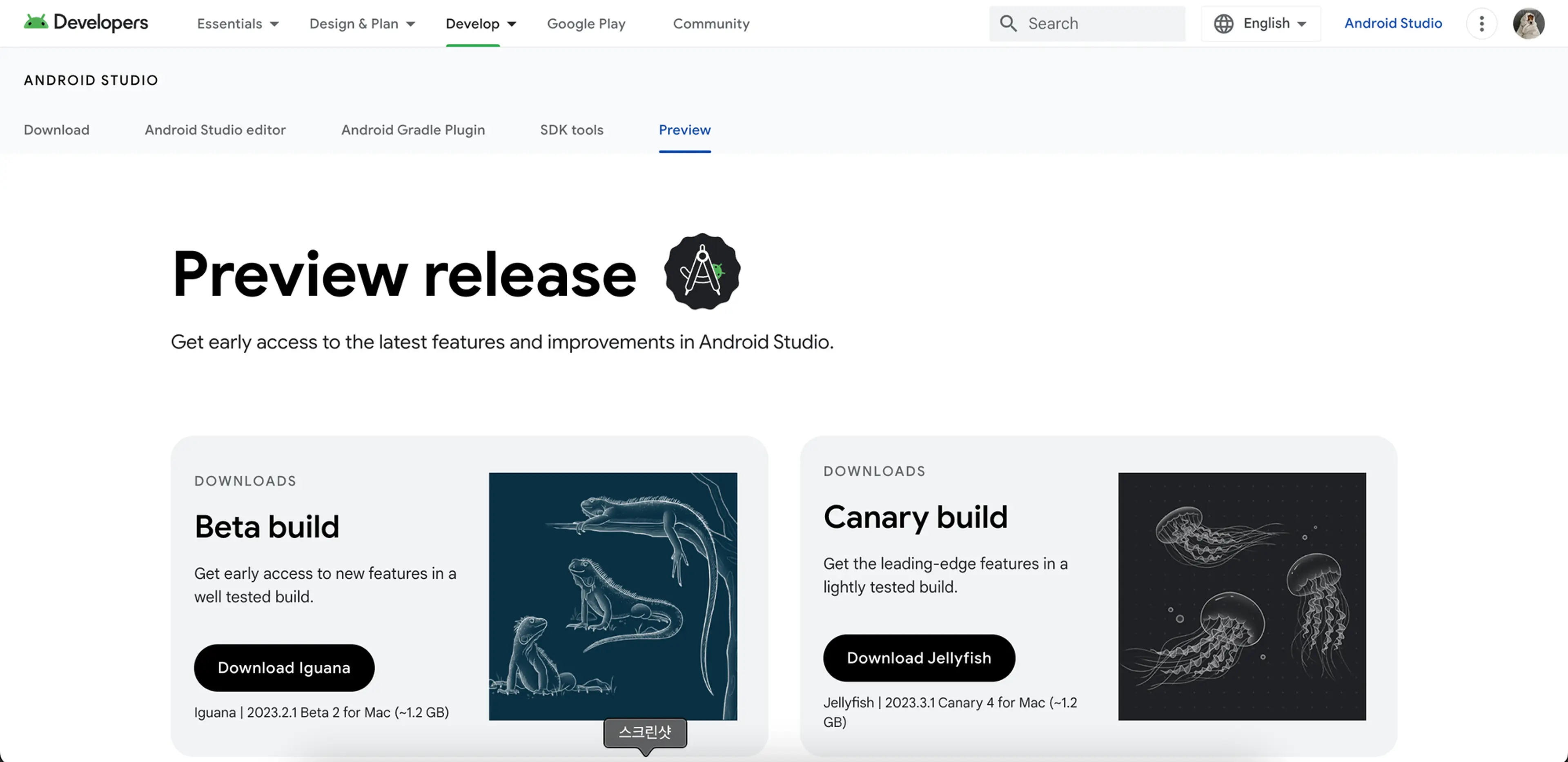Focus the Search input field
This screenshot has width=1568, height=762.
coord(1087,24)
